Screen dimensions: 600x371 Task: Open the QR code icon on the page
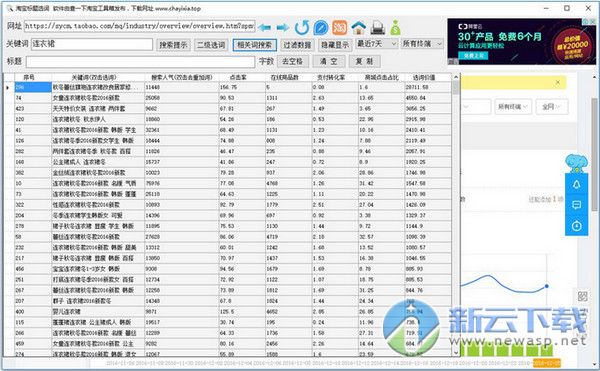click(582, 296)
